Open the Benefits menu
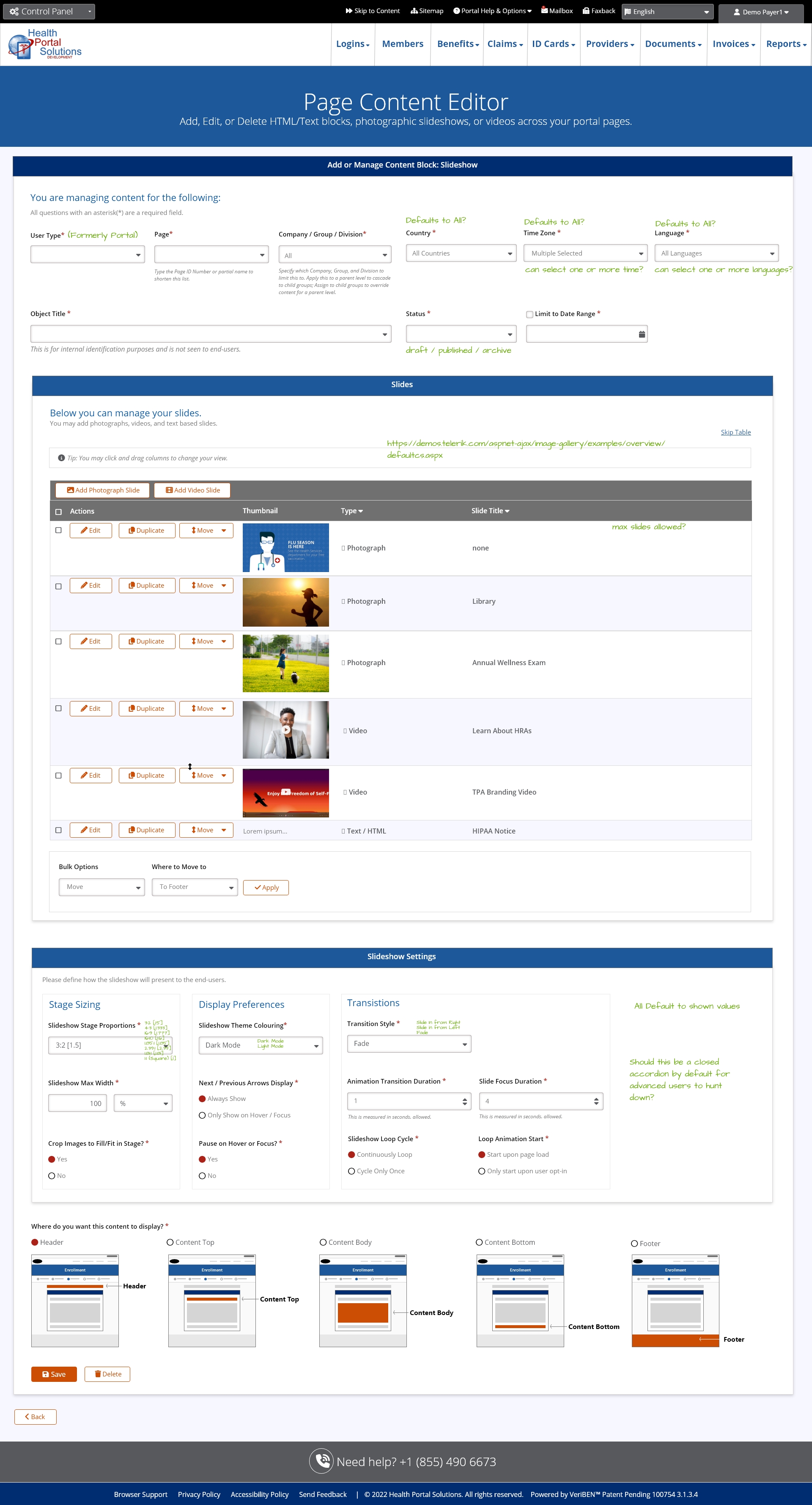Screen dimensions: 812x1505 pyautogui.click(x=458, y=44)
